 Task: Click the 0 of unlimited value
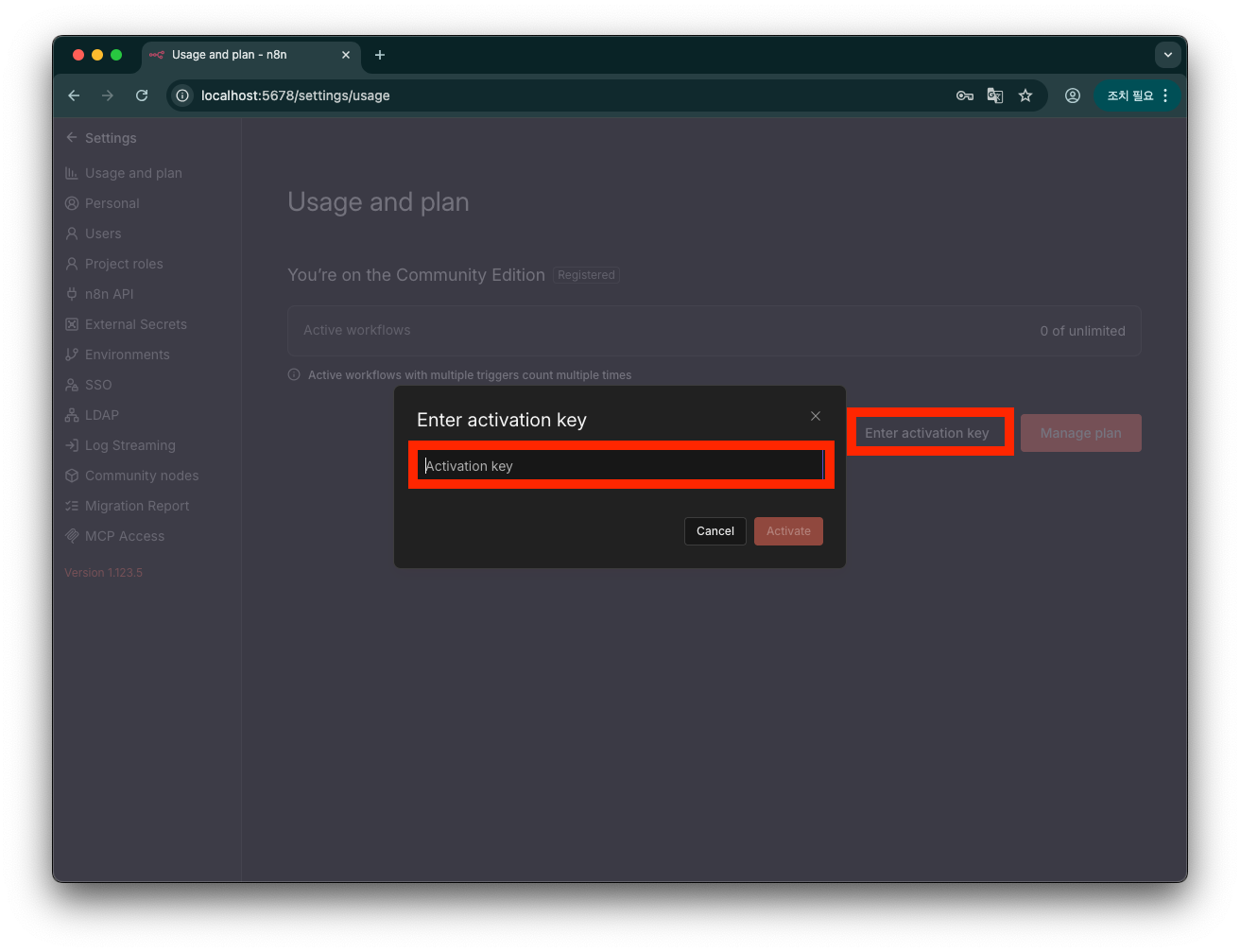tap(1083, 331)
